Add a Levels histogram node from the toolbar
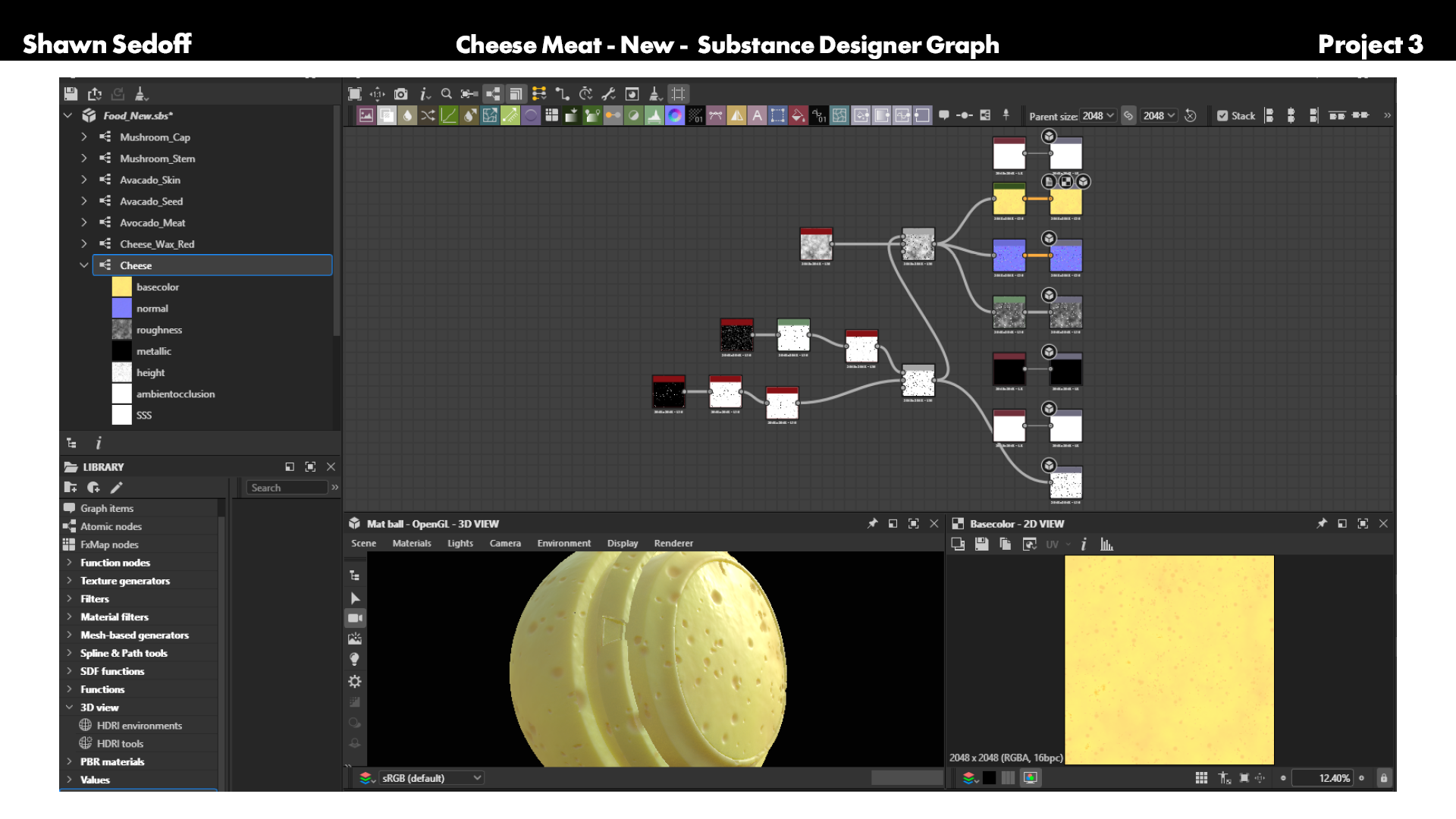Screen dimensions: 1456x819 (654, 115)
